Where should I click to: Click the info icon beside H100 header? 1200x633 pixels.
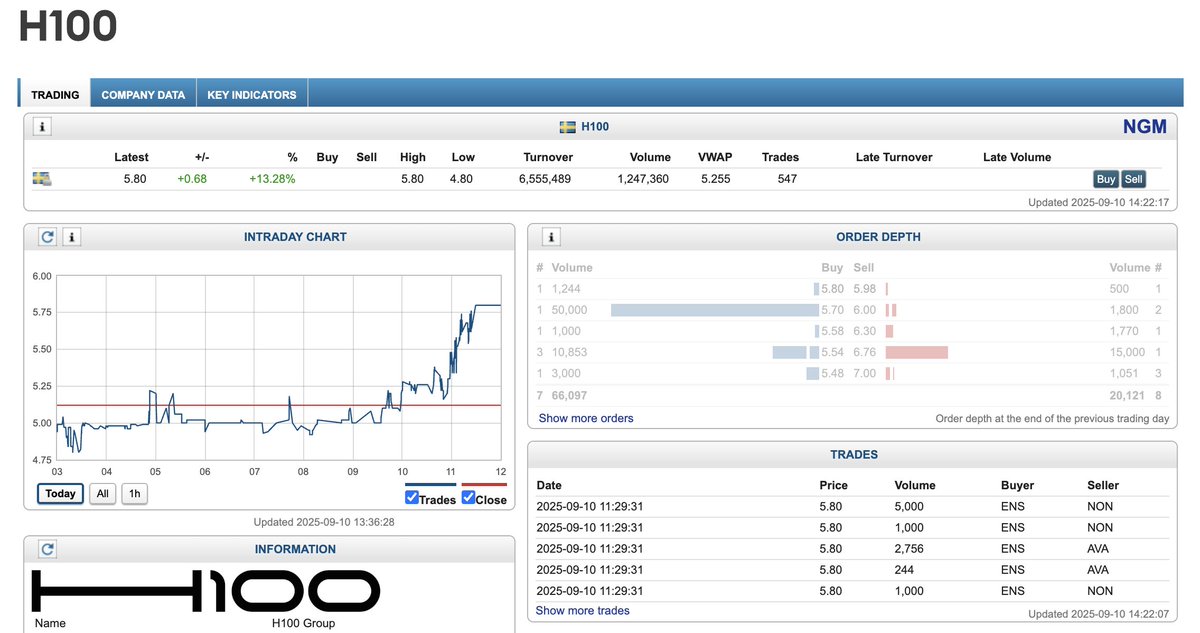(42, 127)
